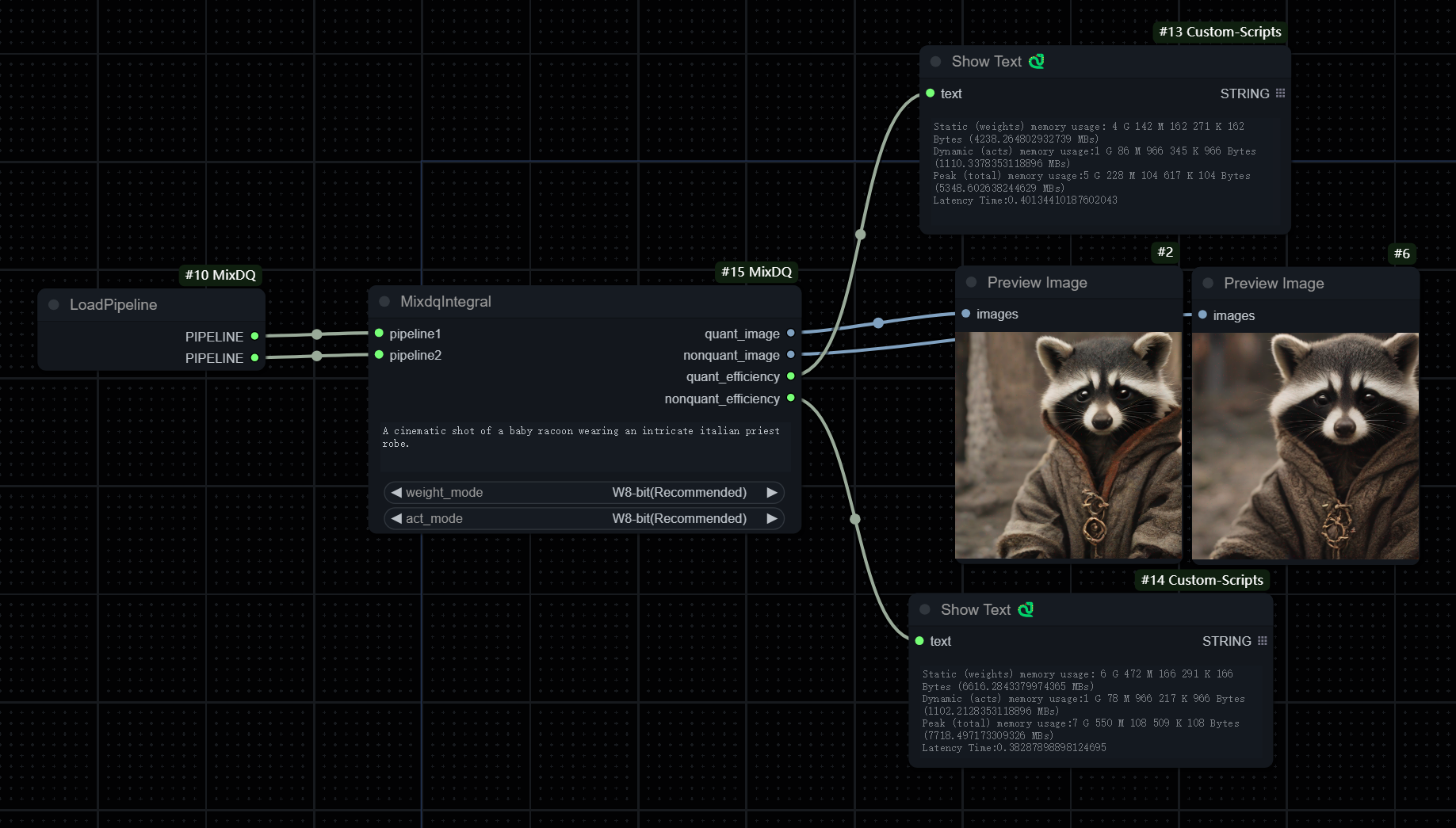The height and width of the screenshot is (828, 1456).
Task: Collapse the MixdqIntegral node via its dot
Action: click(x=384, y=302)
